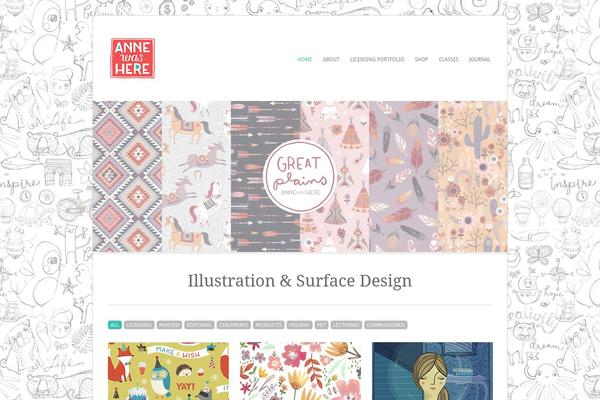Show Editorial category works
Screen dimensions: 600x400
pos(199,325)
